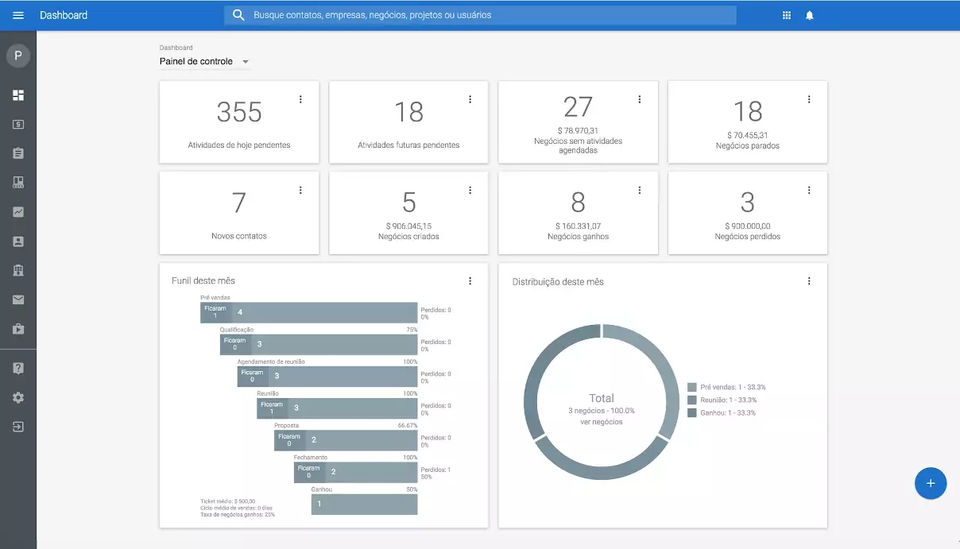Click the ver negócios link in the donut chart
The width and height of the screenshot is (960, 549).
point(601,422)
